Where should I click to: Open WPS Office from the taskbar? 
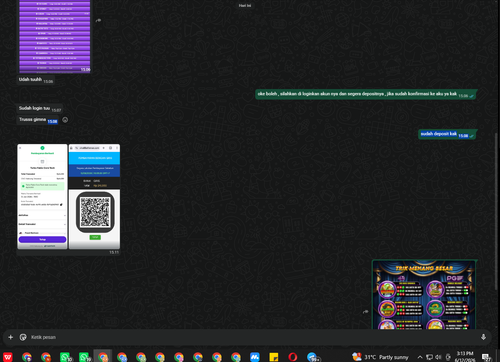pos(8,357)
